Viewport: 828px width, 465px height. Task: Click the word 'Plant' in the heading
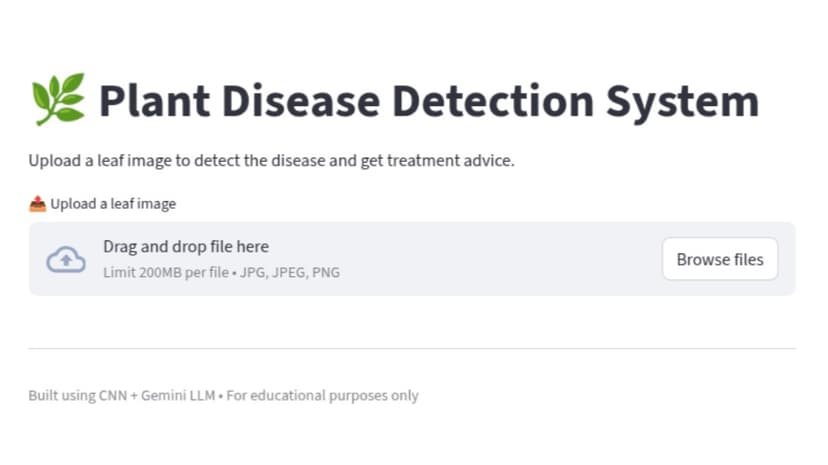[x=154, y=100]
